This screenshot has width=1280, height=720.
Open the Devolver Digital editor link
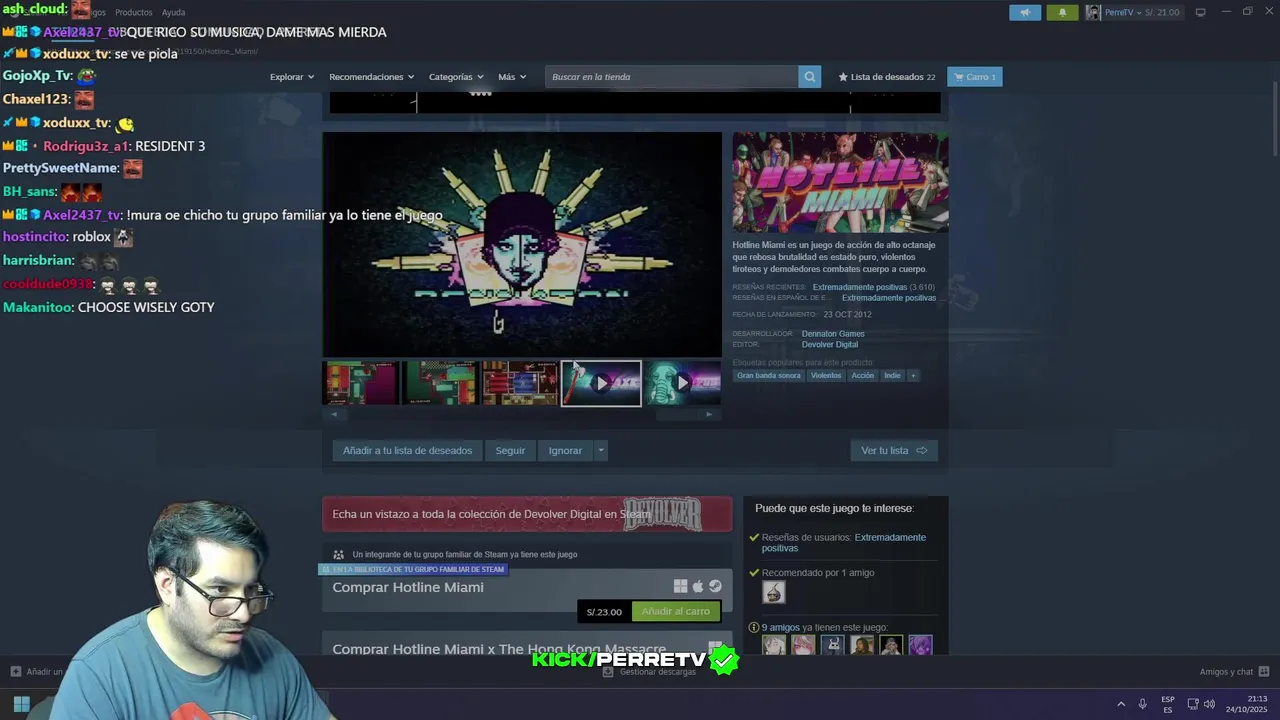click(x=830, y=345)
